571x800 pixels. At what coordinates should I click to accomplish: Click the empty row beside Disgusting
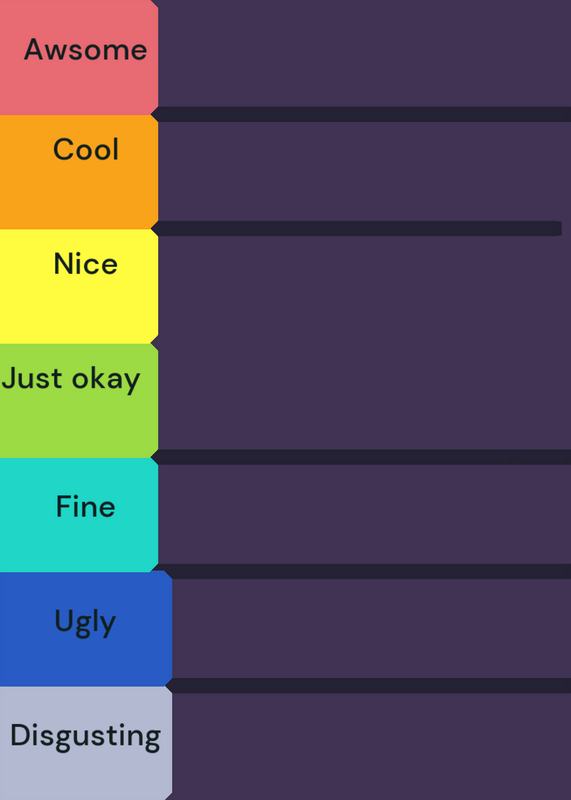click(x=371, y=746)
